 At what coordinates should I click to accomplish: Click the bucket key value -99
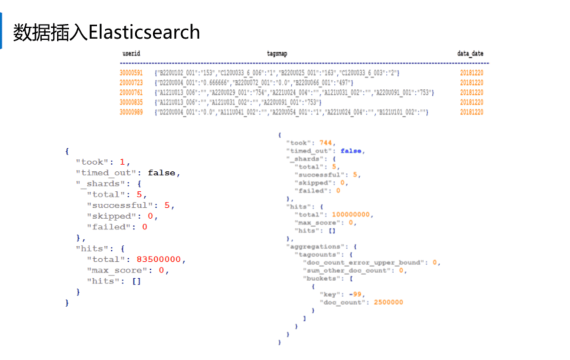(355, 294)
